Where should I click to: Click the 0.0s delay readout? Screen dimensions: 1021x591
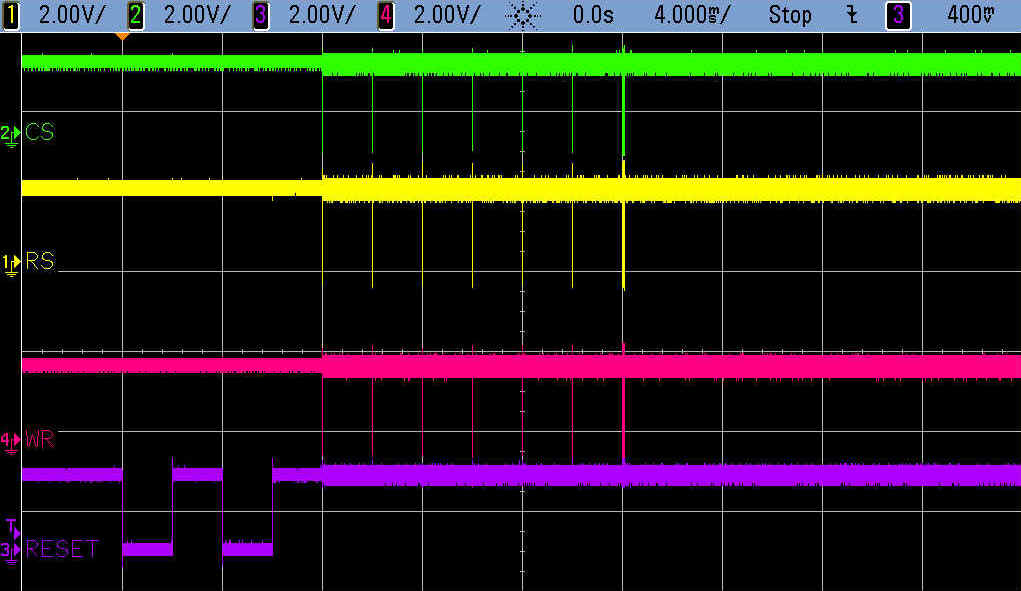tap(594, 15)
